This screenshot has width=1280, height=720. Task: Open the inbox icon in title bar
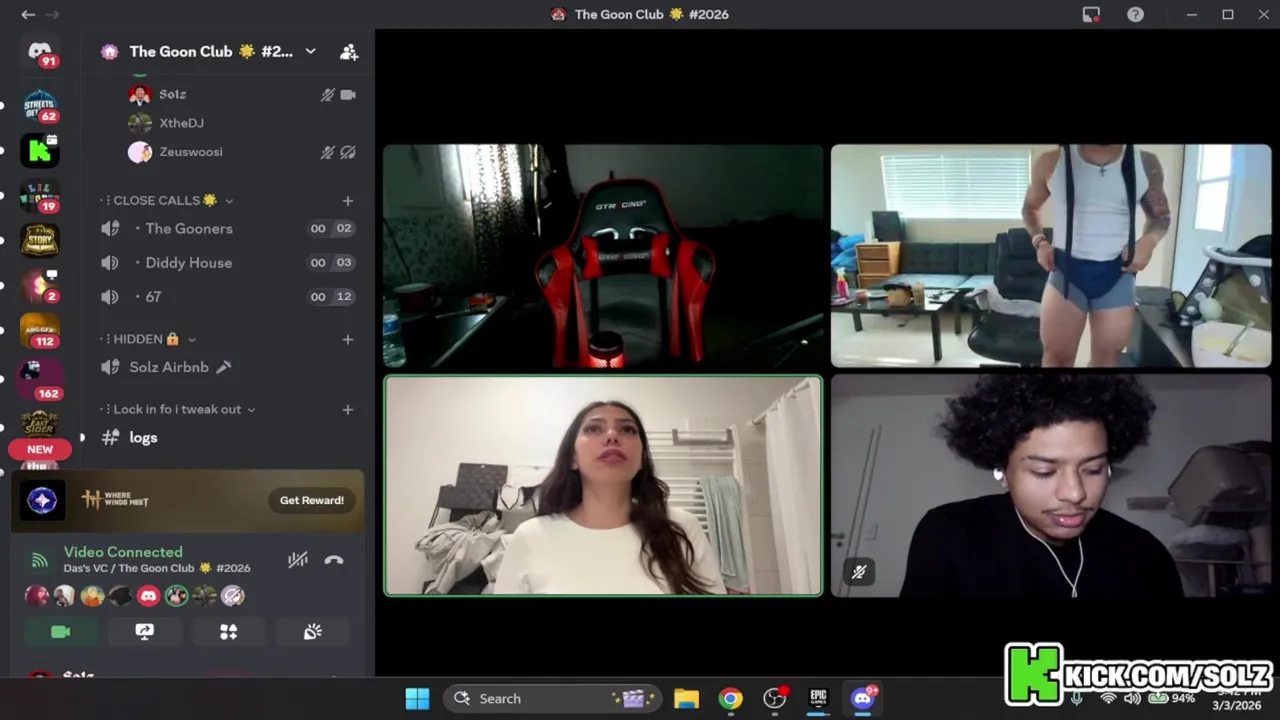[1091, 14]
